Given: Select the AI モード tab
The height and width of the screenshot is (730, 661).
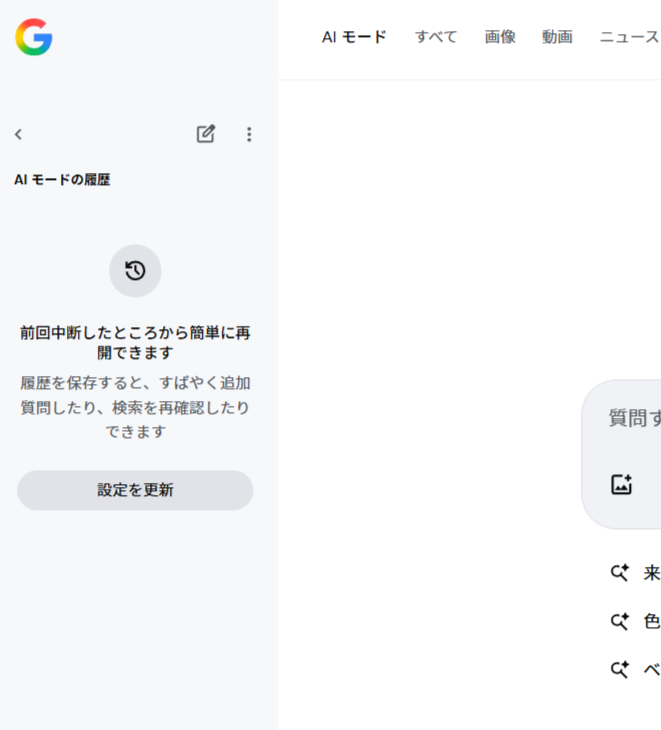Looking at the screenshot, I should 354,37.
